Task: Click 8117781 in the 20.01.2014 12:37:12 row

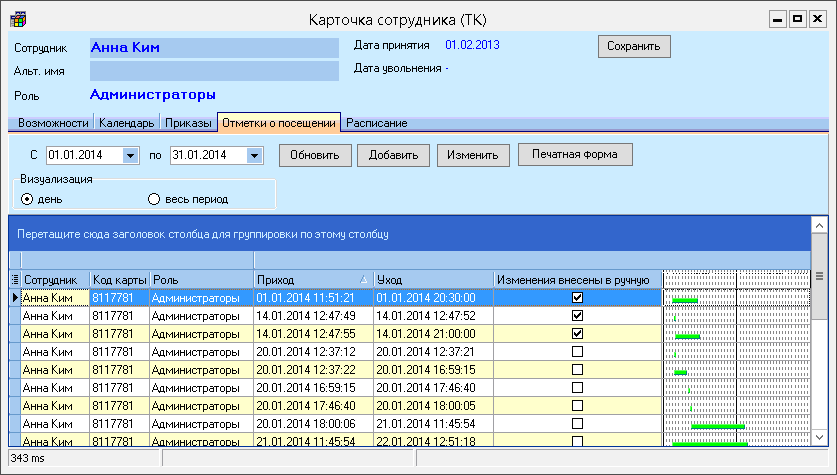Action: (120, 352)
